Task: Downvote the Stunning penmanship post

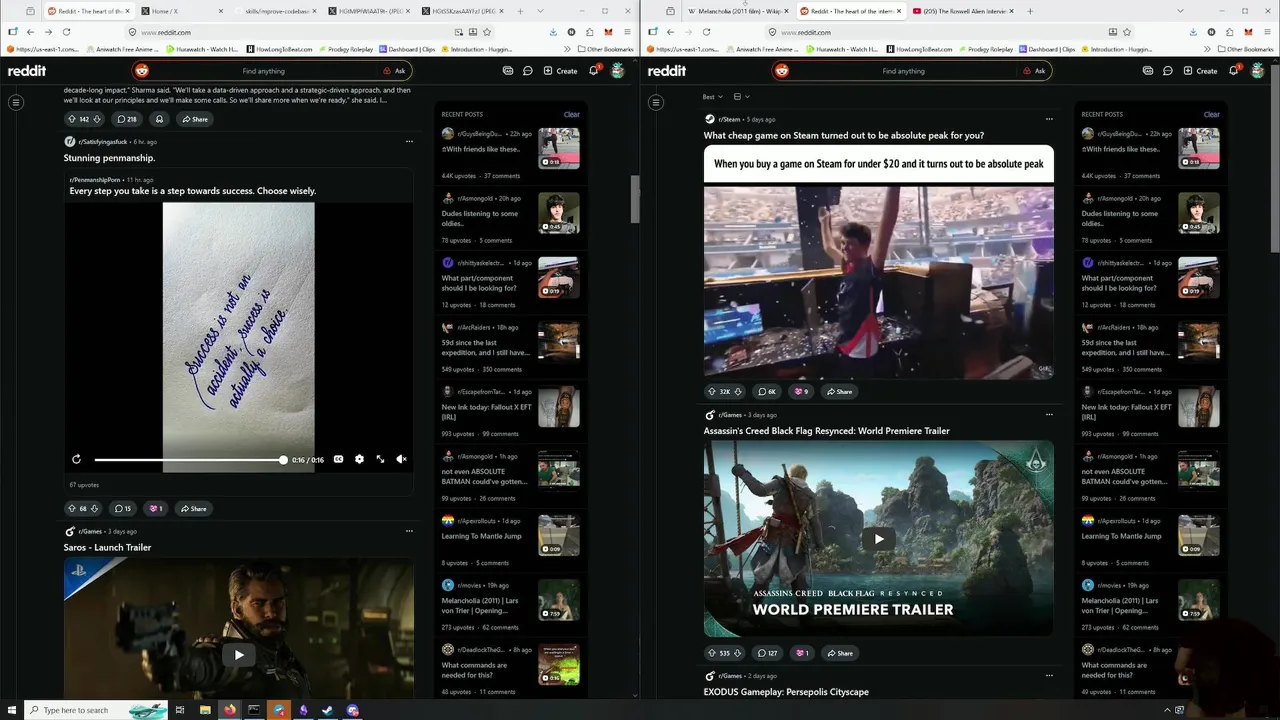Action: coord(94,508)
